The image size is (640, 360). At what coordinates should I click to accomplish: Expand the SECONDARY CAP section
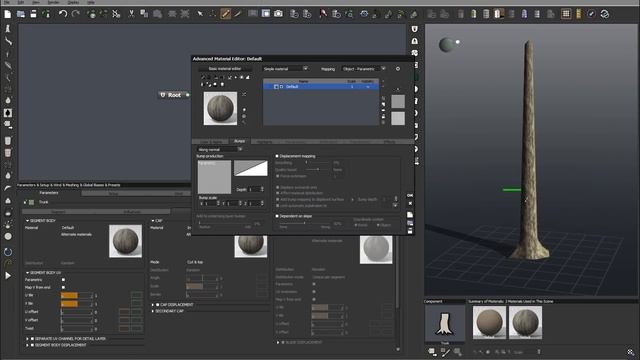coord(153,311)
